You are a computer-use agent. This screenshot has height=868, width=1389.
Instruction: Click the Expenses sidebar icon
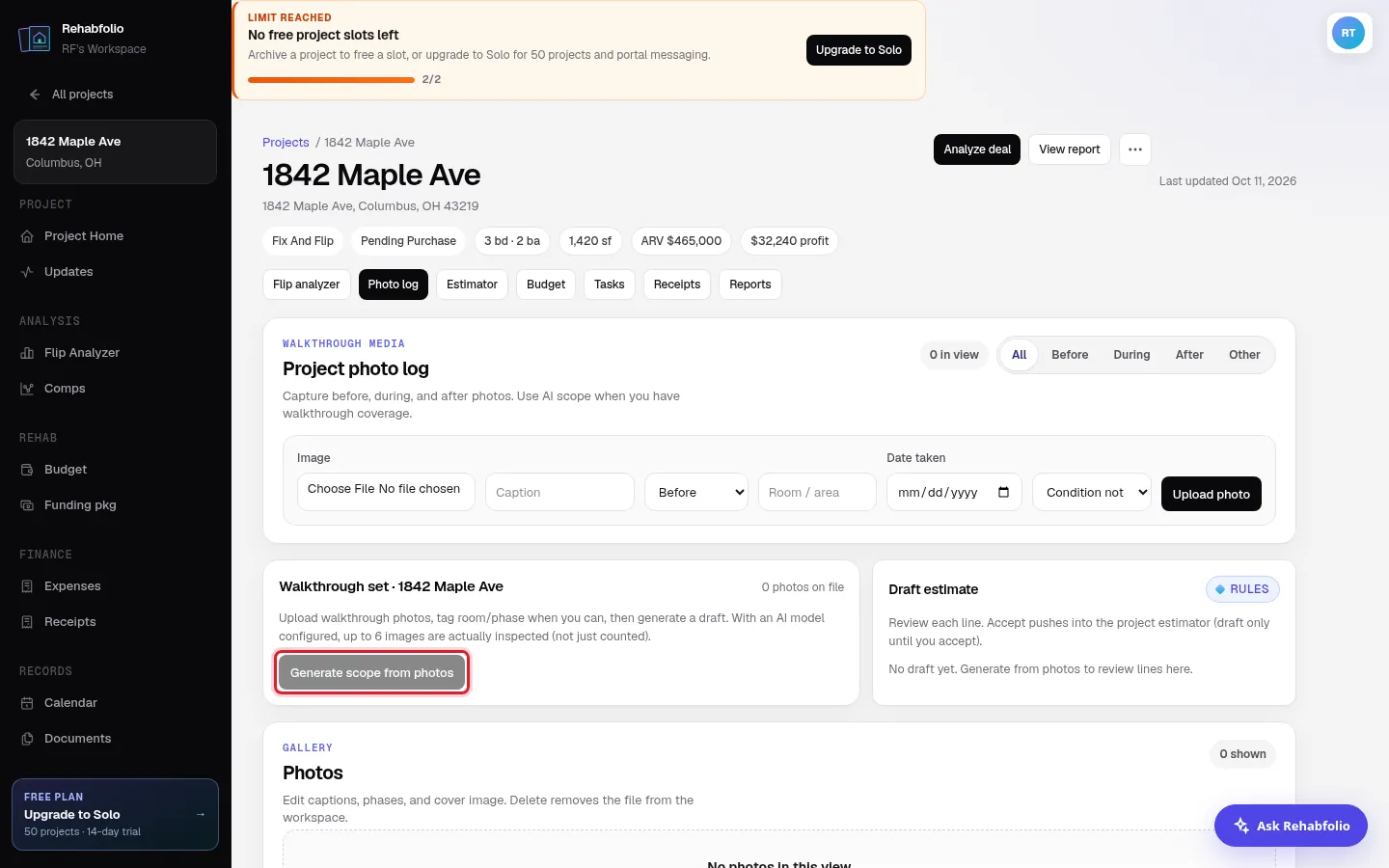click(x=27, y=586)
